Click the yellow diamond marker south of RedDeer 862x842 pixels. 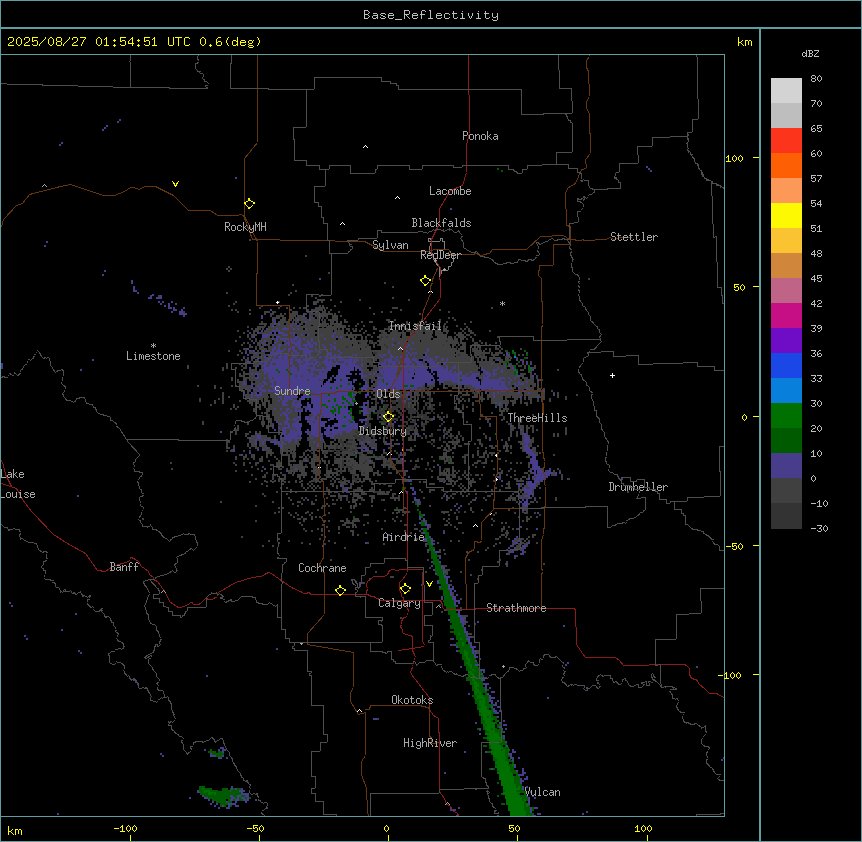tap(426, 281)
